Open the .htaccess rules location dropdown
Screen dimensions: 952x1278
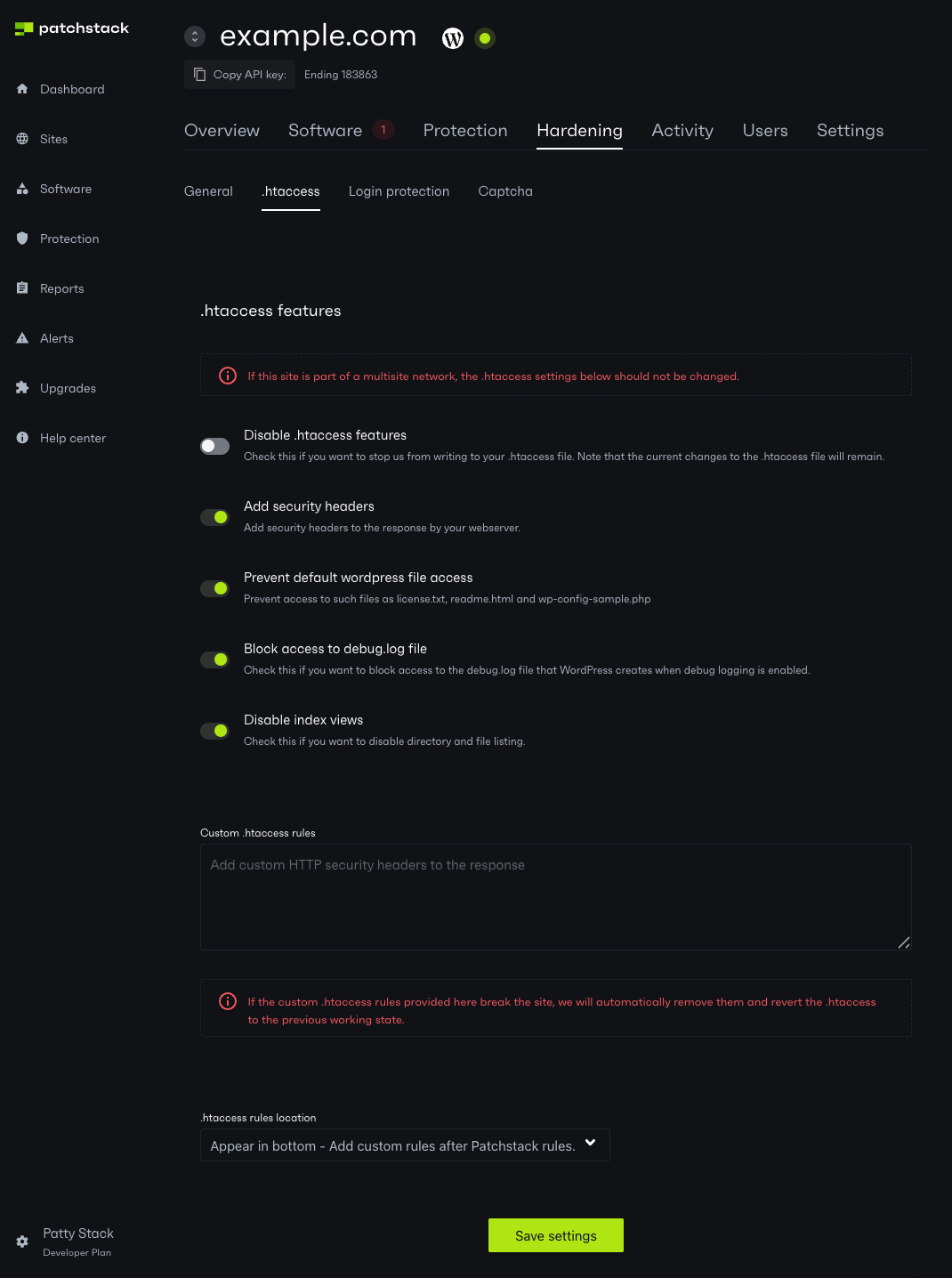[x=405, y=1145]
